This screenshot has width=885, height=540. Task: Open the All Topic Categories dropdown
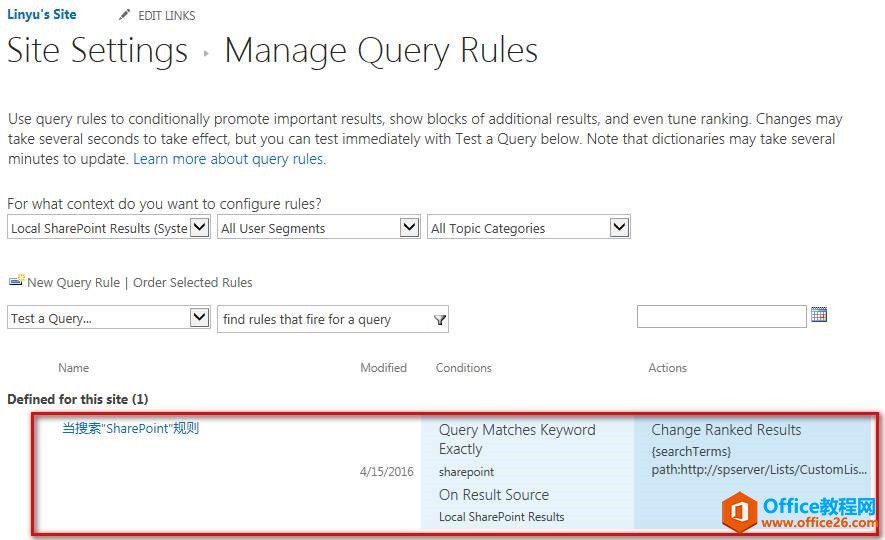click(x=528, y=228)
